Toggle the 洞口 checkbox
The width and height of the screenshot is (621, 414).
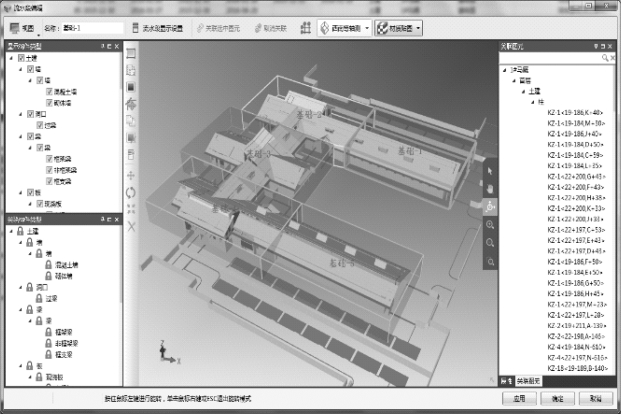click(x=30, y=114)
